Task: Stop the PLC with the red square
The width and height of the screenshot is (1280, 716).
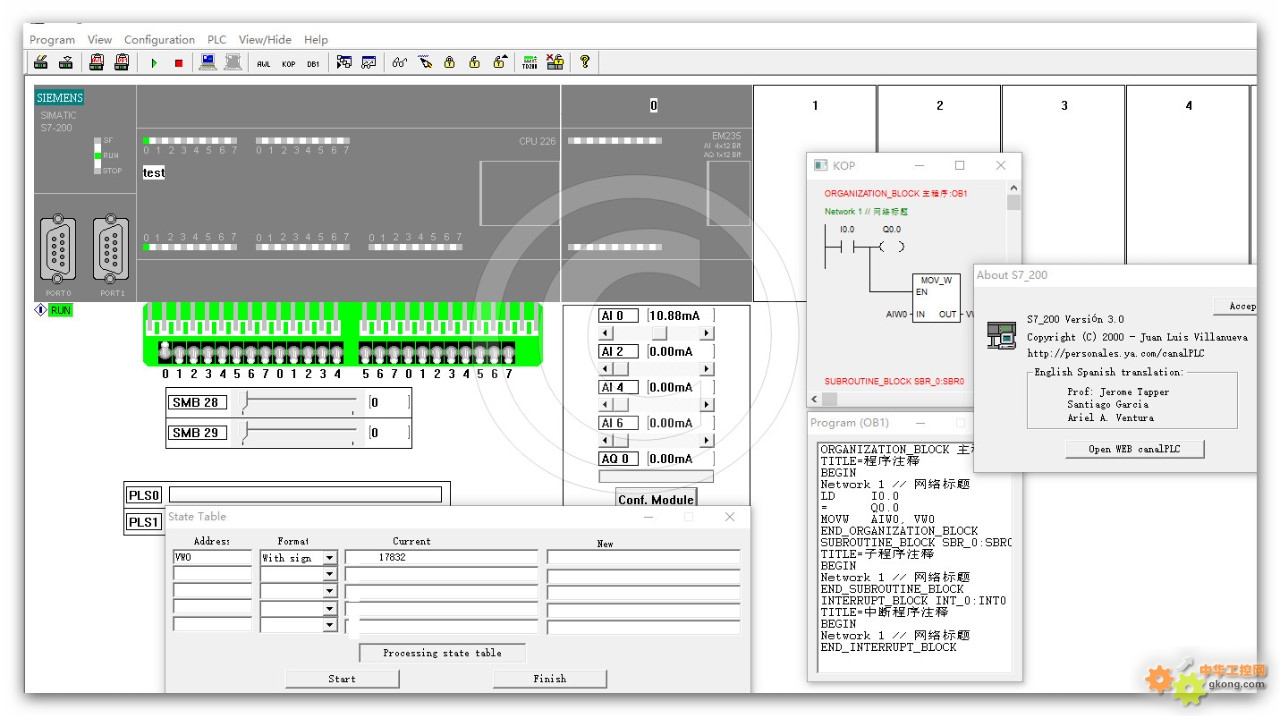Action: pos(179,63)
